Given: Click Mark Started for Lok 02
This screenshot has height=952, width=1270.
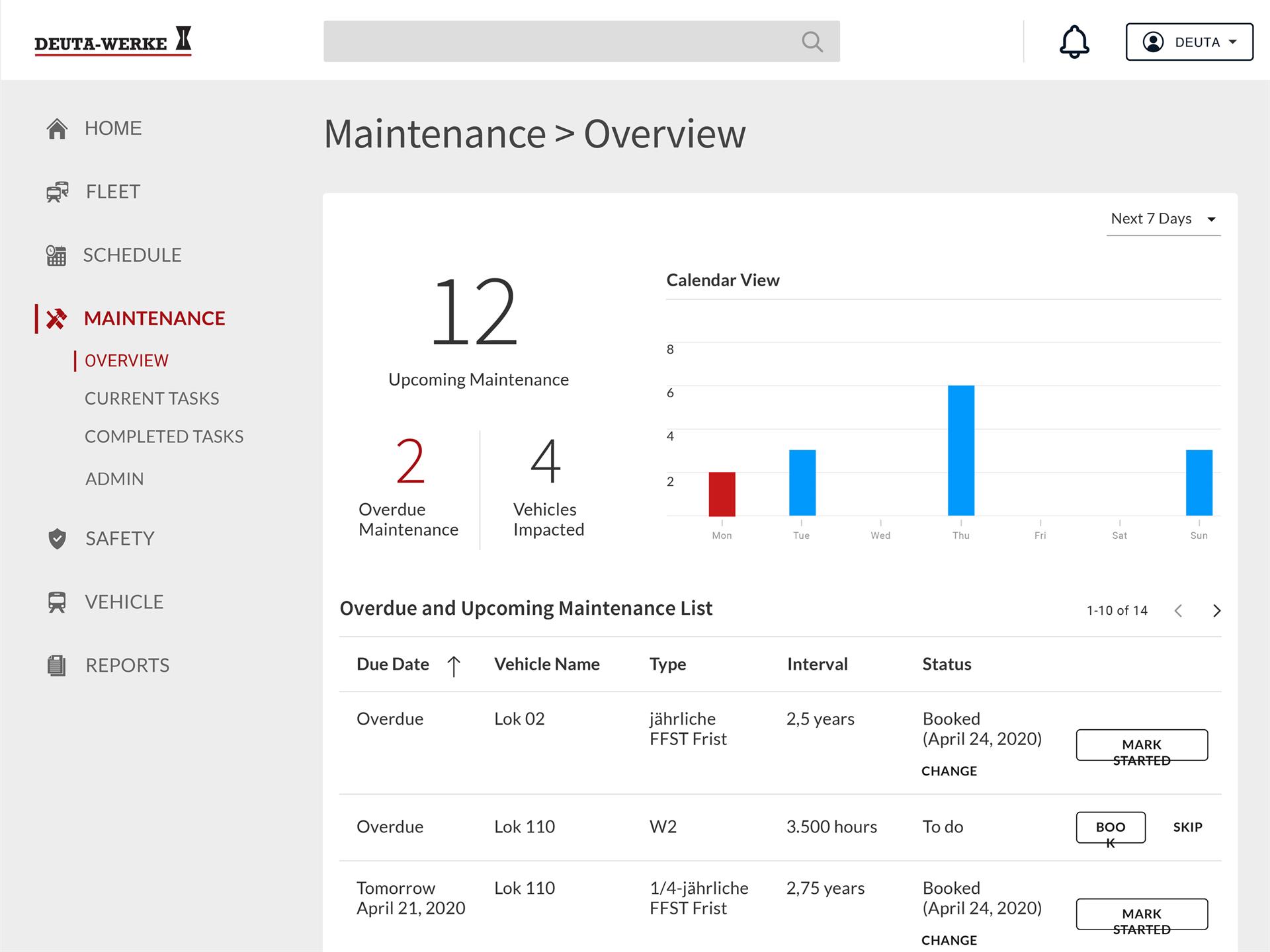Looking at the screenshot, I should [x=1142, y=745].
